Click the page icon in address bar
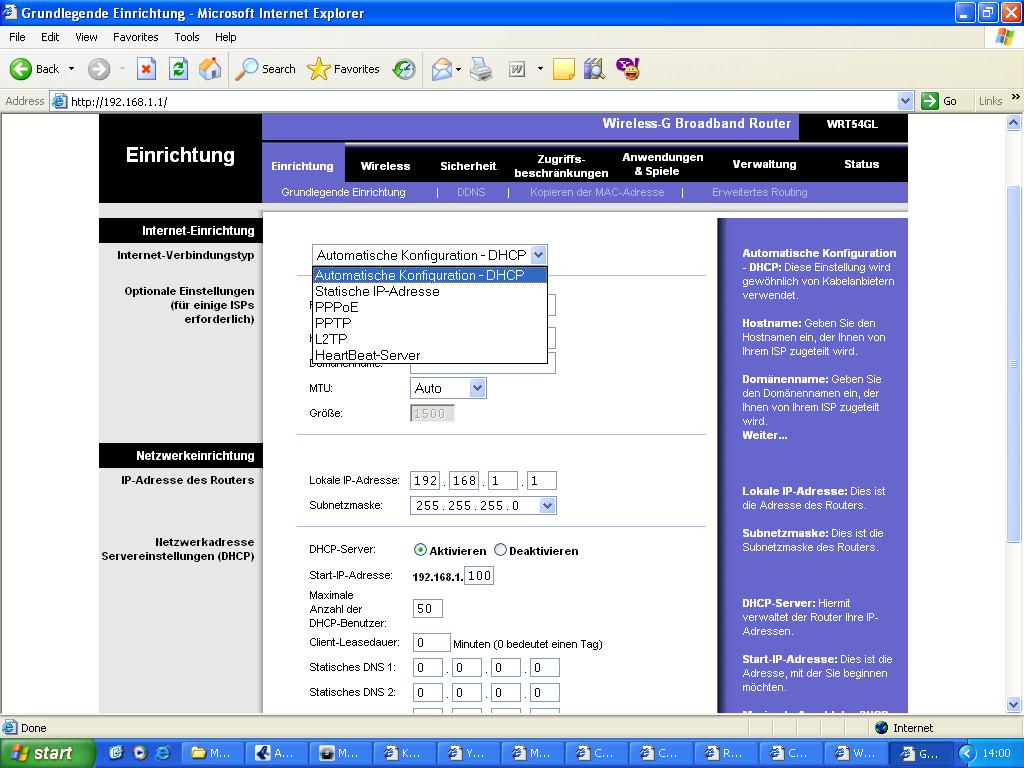Viewport: 1024px width, 768px height. click(x=59, y=101)
